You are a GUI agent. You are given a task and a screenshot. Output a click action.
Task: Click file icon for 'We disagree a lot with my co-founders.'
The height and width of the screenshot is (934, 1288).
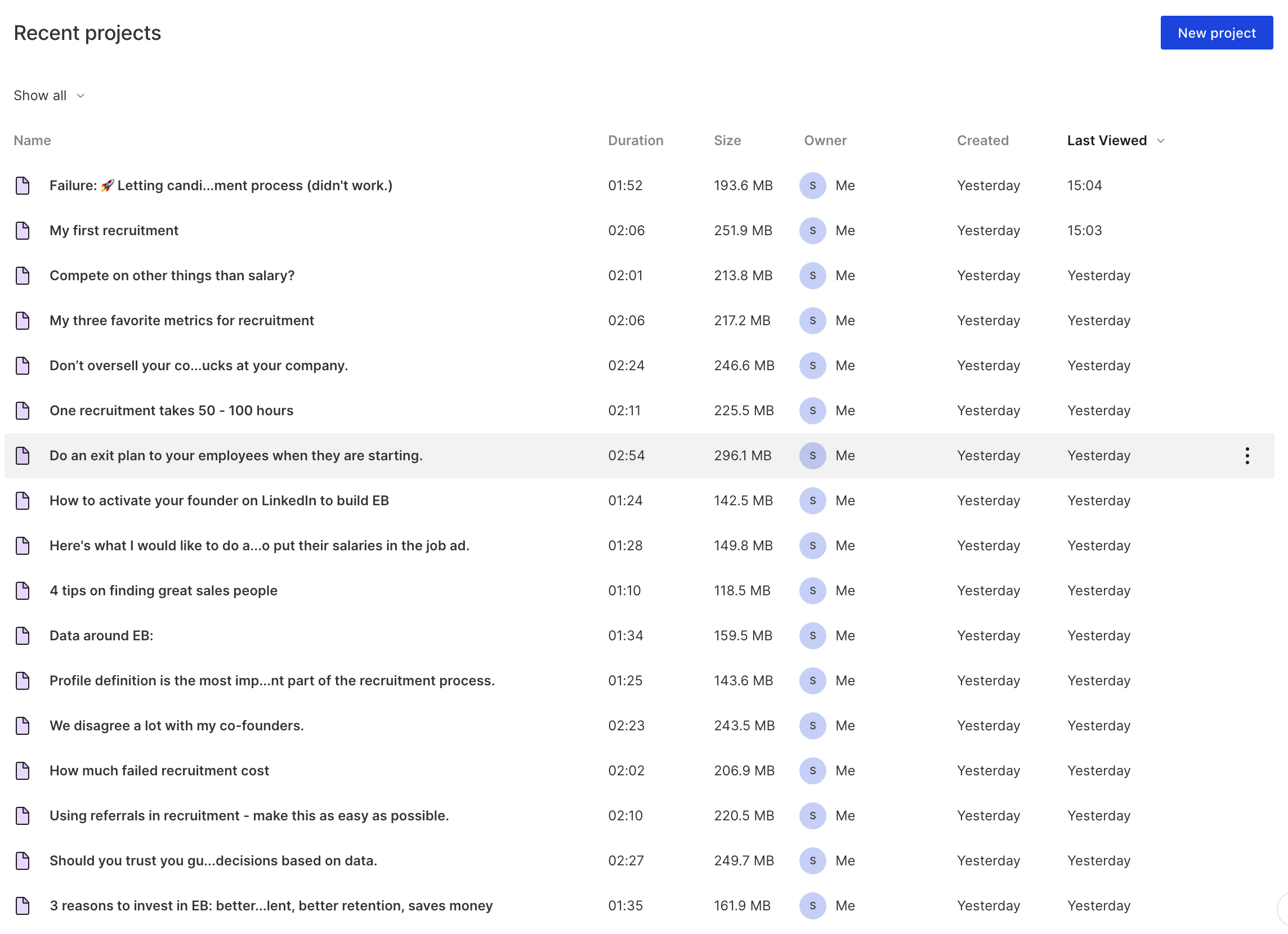point(23,726)
